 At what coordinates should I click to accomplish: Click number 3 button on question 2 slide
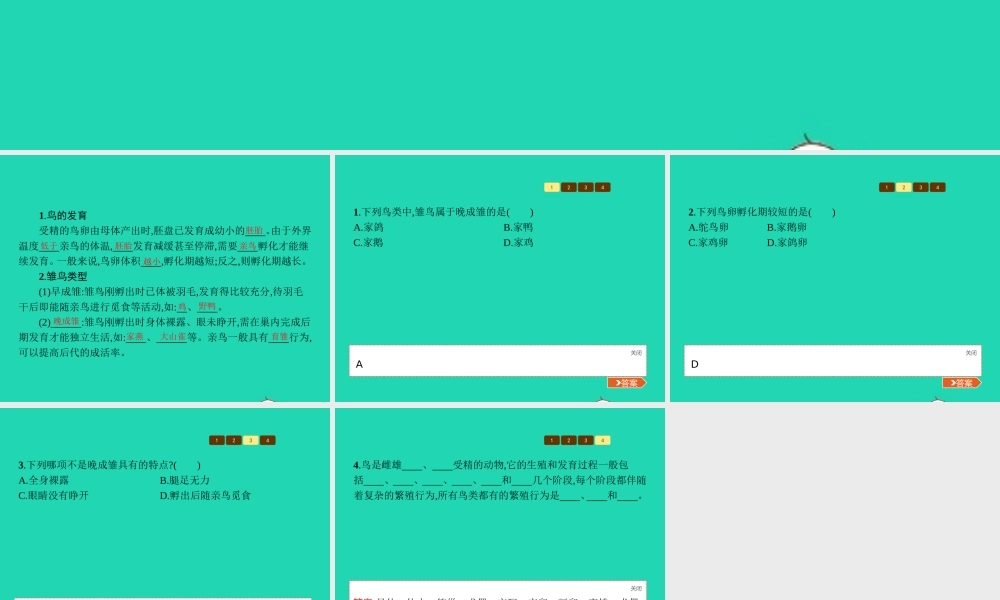point(920,187)
